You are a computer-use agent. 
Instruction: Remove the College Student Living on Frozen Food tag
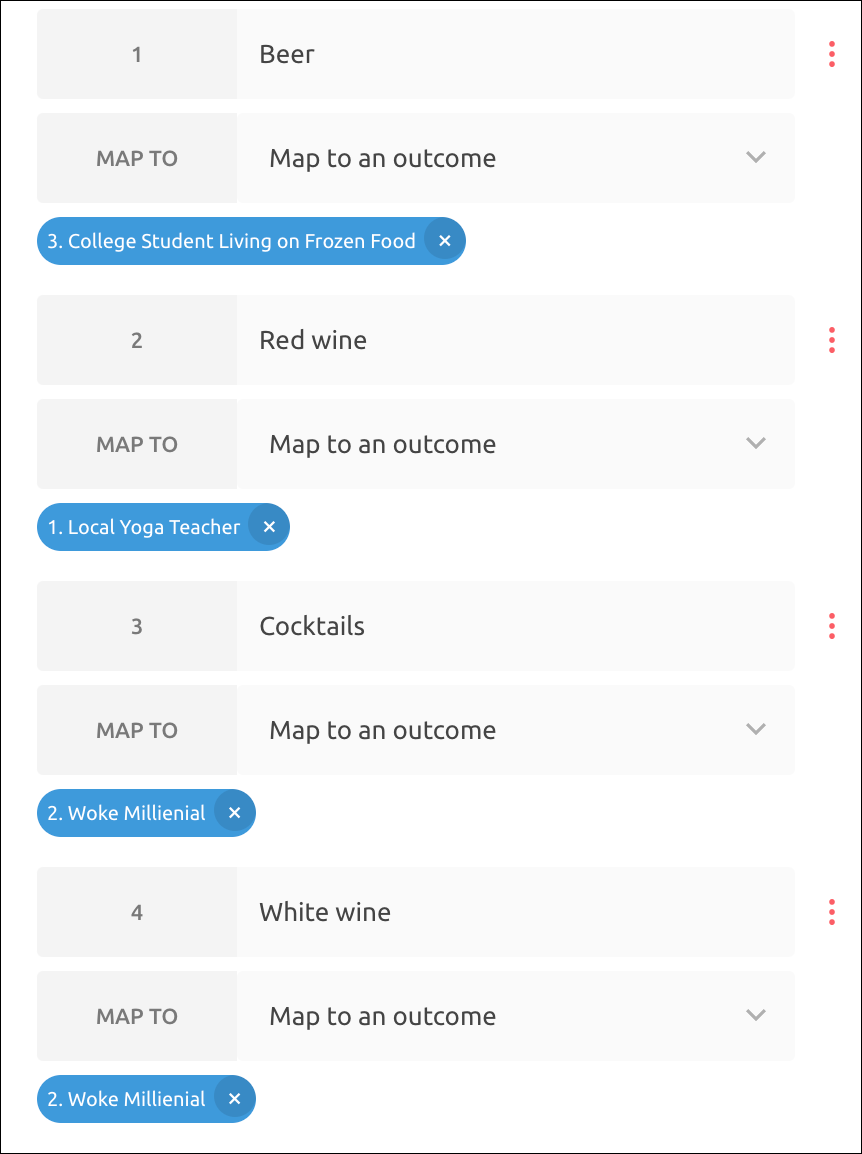click(444, 240)
